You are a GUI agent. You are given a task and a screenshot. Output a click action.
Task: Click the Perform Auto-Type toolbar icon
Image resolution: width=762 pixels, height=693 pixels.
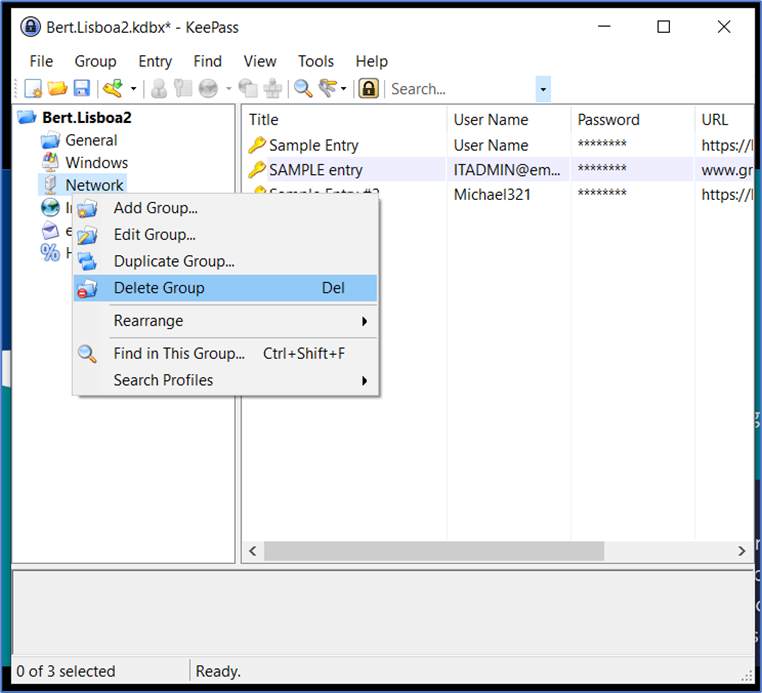(273, 89)
